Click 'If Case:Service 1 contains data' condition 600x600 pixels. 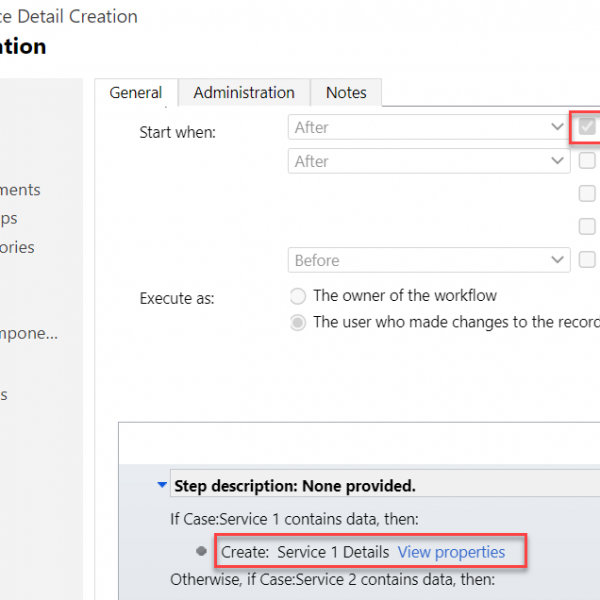[294, 519]
